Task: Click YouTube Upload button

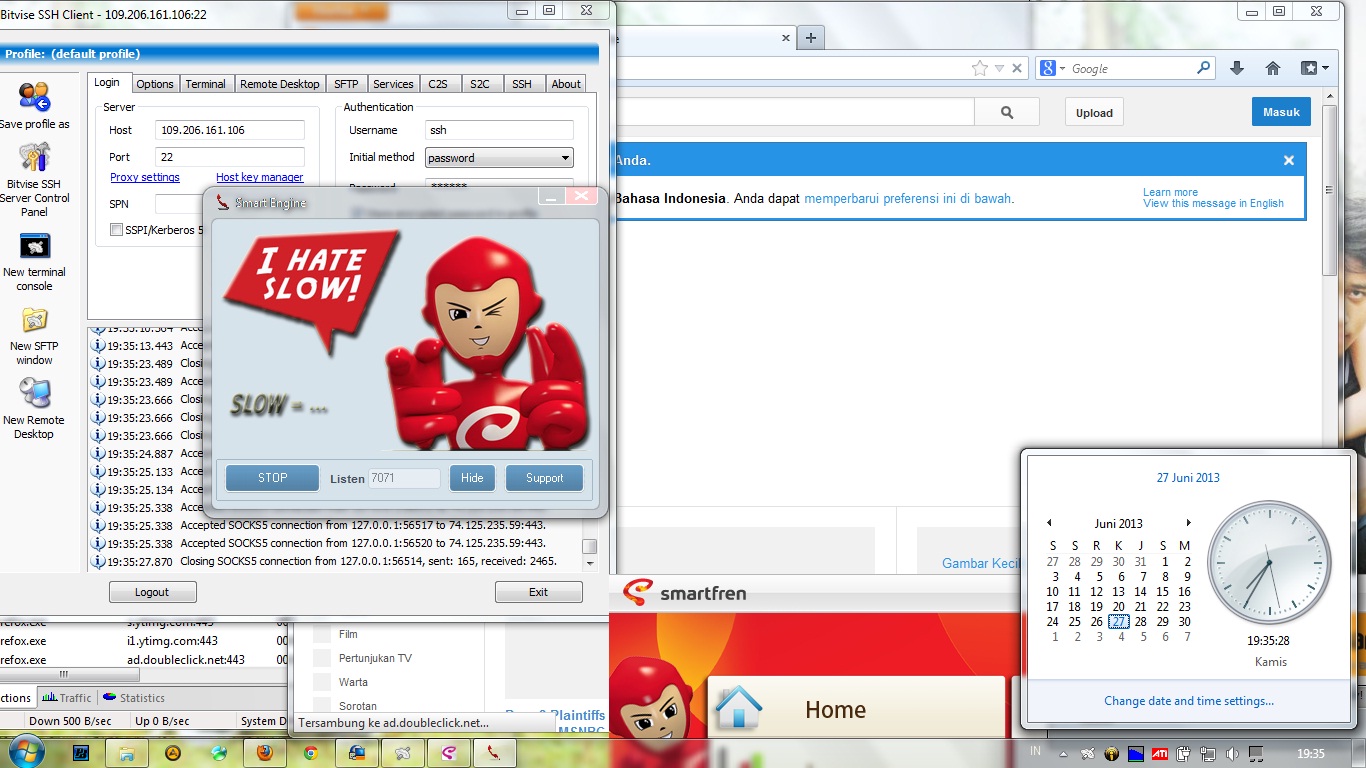Action: (x=1094, y=113)
